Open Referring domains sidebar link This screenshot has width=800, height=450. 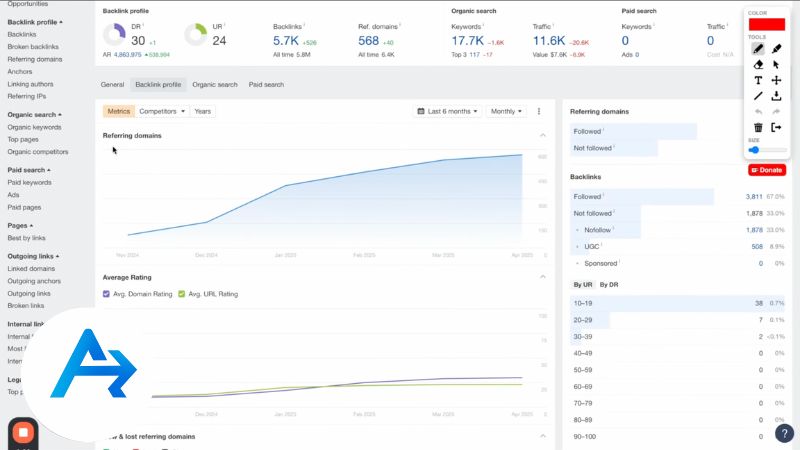click(x=35, y=59)
